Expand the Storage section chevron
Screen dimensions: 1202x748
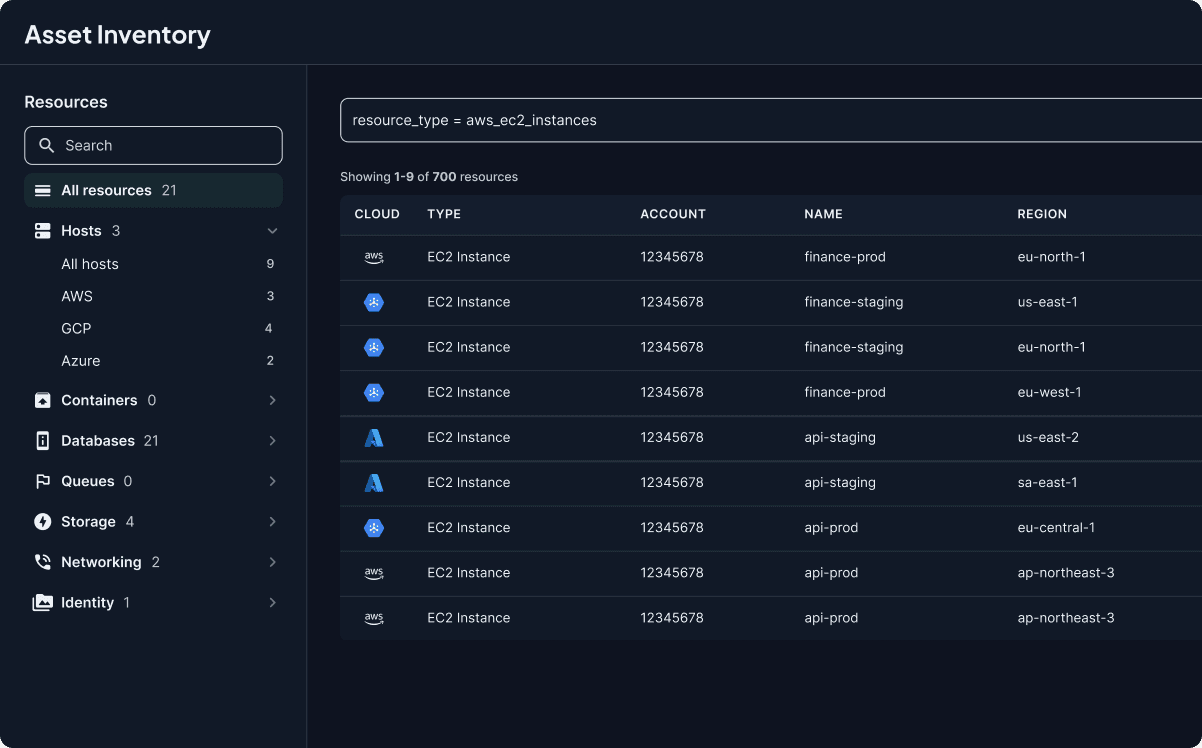272,521
